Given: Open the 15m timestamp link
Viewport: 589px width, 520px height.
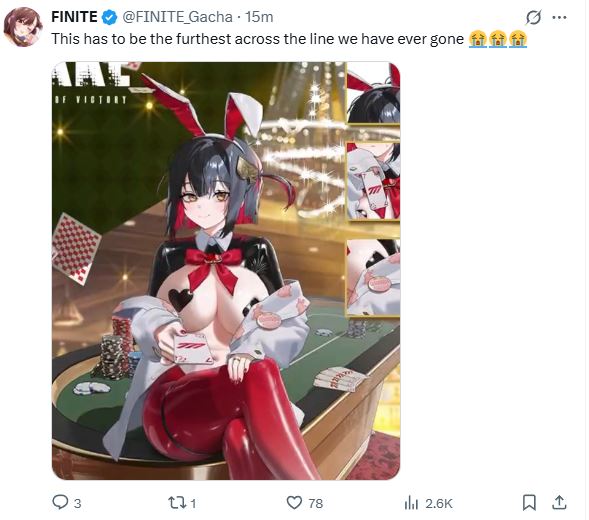Looking at the screenshot, I should [x=259, y=17].
